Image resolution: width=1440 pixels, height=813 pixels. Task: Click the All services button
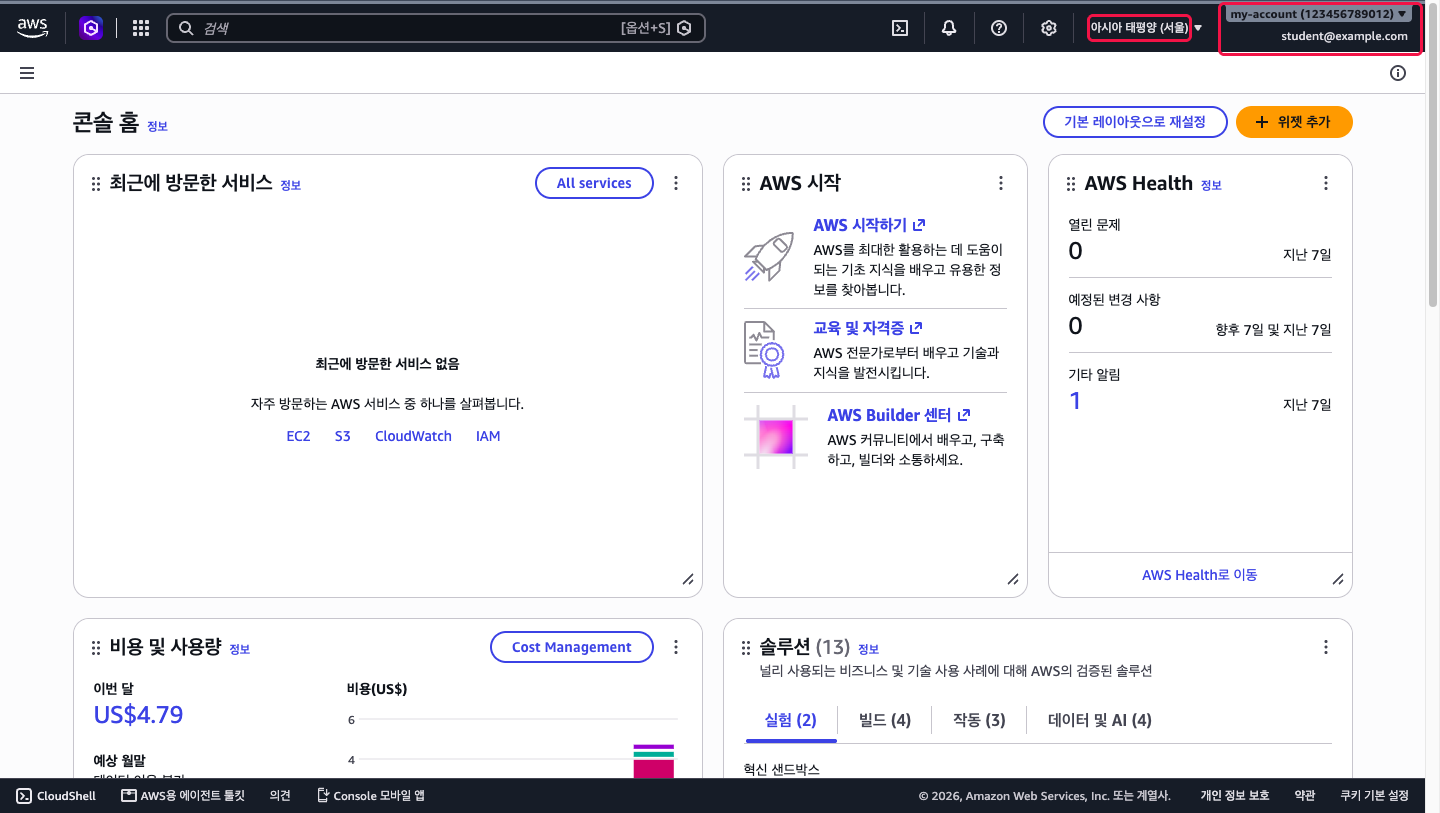(x=594, y=183)
